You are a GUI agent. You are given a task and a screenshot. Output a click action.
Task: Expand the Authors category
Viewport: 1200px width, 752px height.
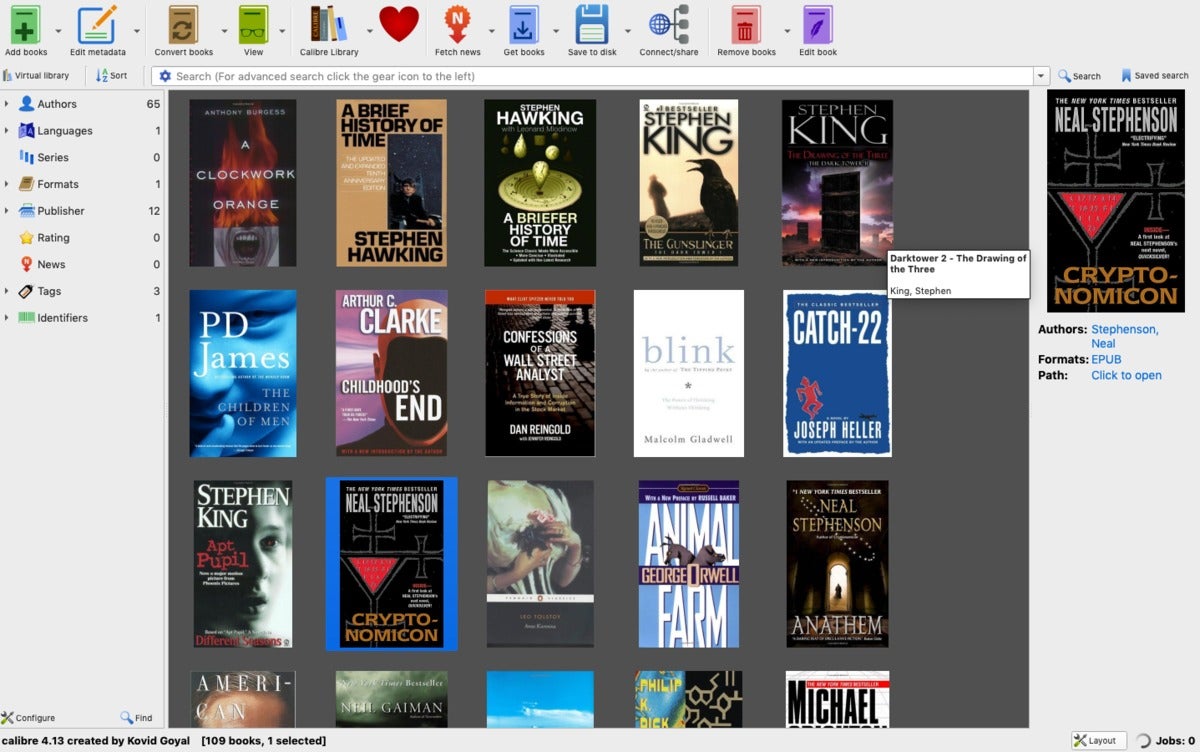coord(7,104)
